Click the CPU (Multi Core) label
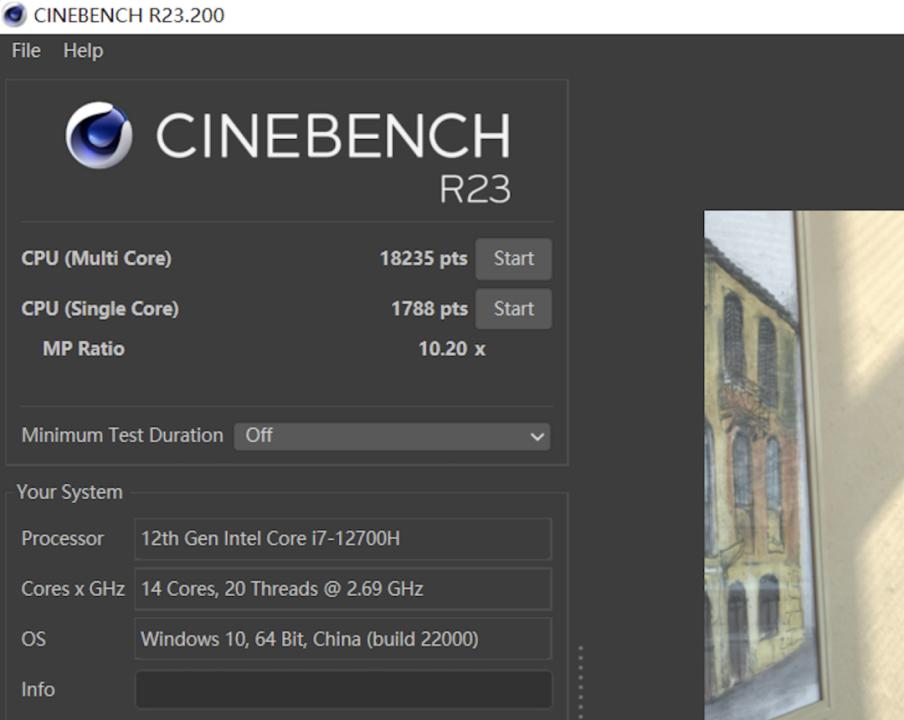This screenshot has width=904, height=720. tap(96, 259)
